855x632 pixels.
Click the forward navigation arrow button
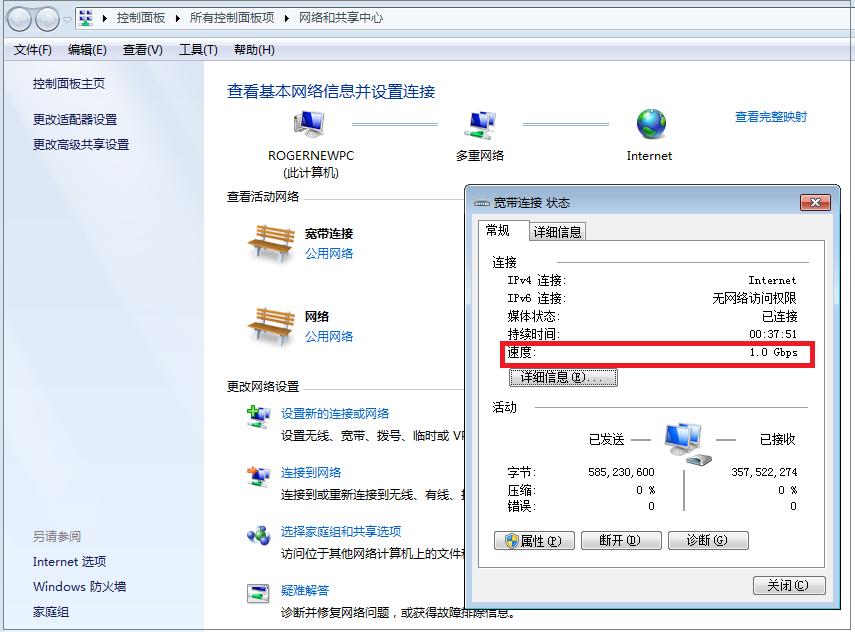(x=47, y=19)
